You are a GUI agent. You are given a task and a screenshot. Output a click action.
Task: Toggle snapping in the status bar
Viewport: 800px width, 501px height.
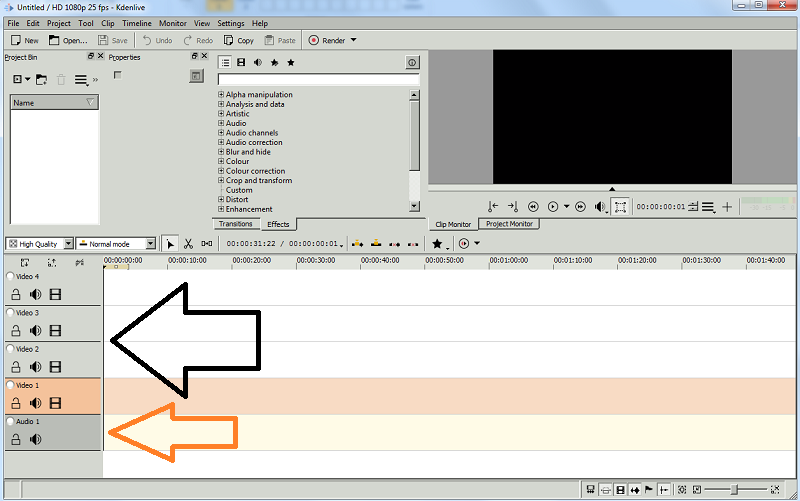(x=664, y=490)
